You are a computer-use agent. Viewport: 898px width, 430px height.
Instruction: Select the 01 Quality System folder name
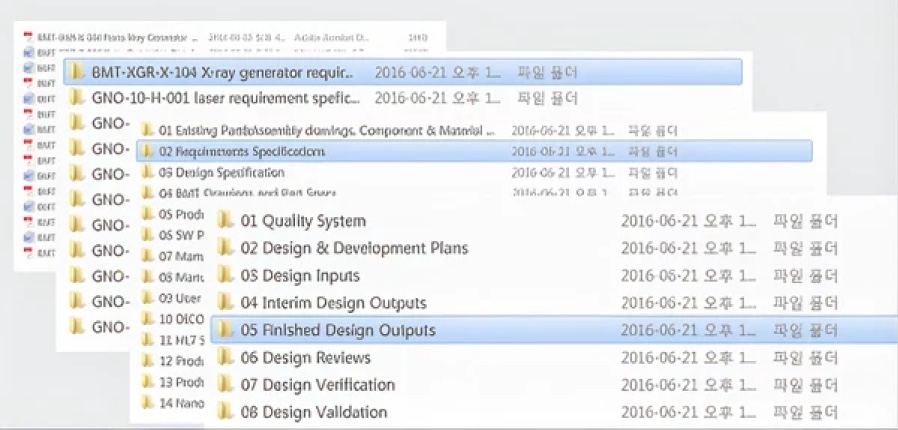pos(303,221)
